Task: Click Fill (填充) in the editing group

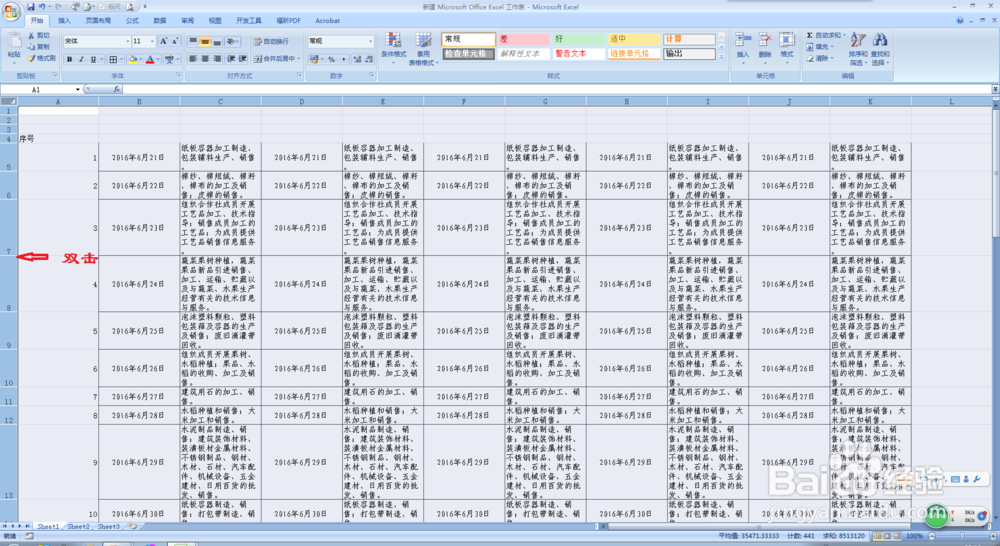Action: coord(820,47)
